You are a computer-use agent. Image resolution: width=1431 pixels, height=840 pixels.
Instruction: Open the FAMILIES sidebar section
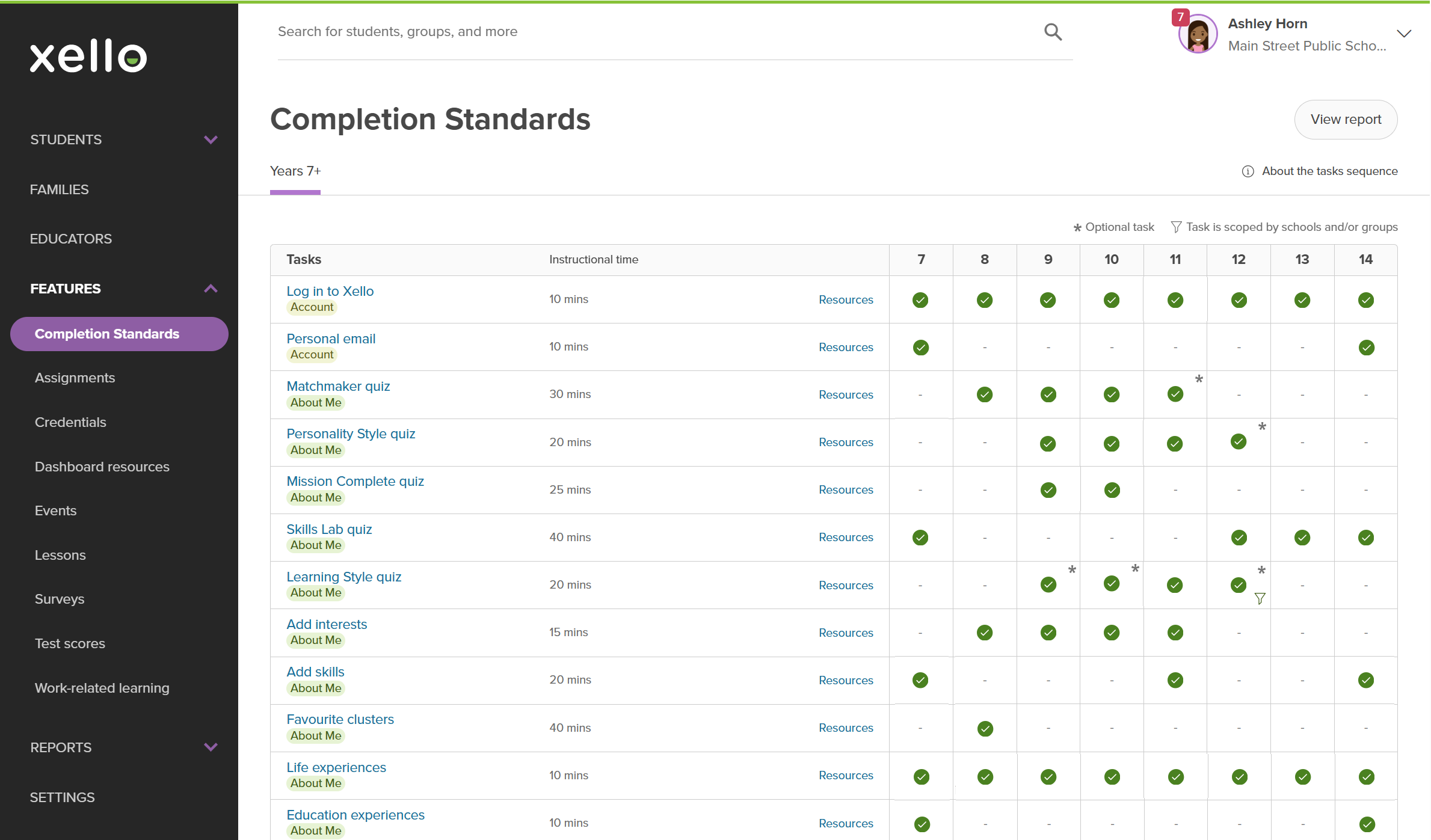click(59, 189)
